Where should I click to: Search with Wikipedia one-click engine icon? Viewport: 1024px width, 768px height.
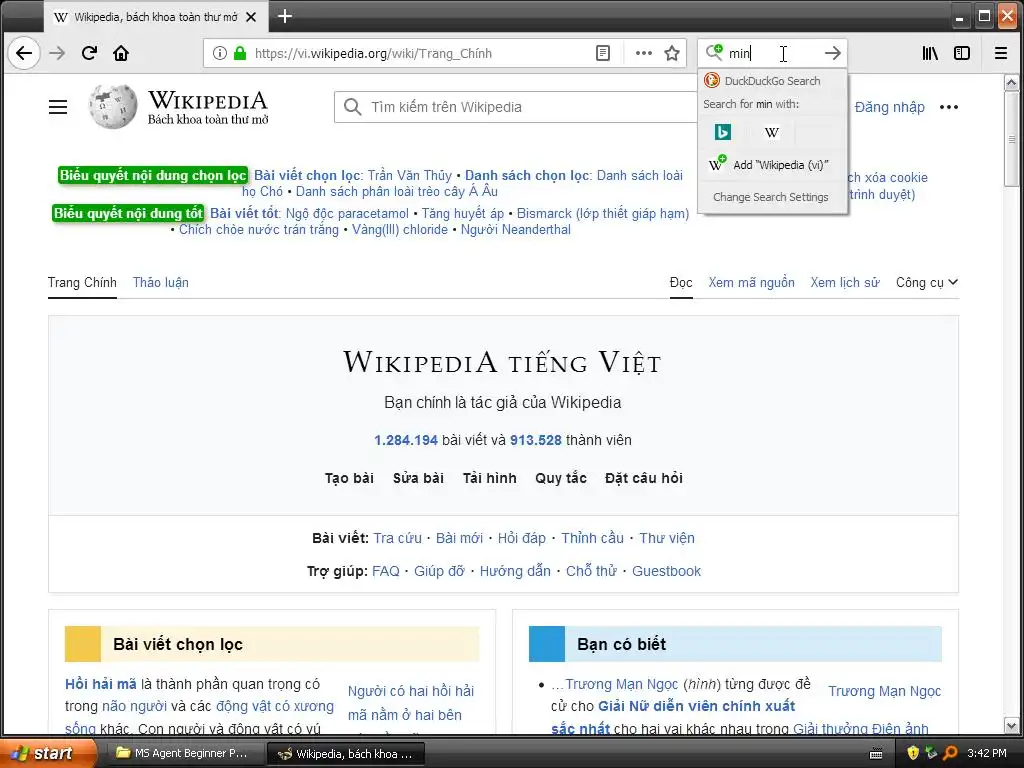pos(771,132)
